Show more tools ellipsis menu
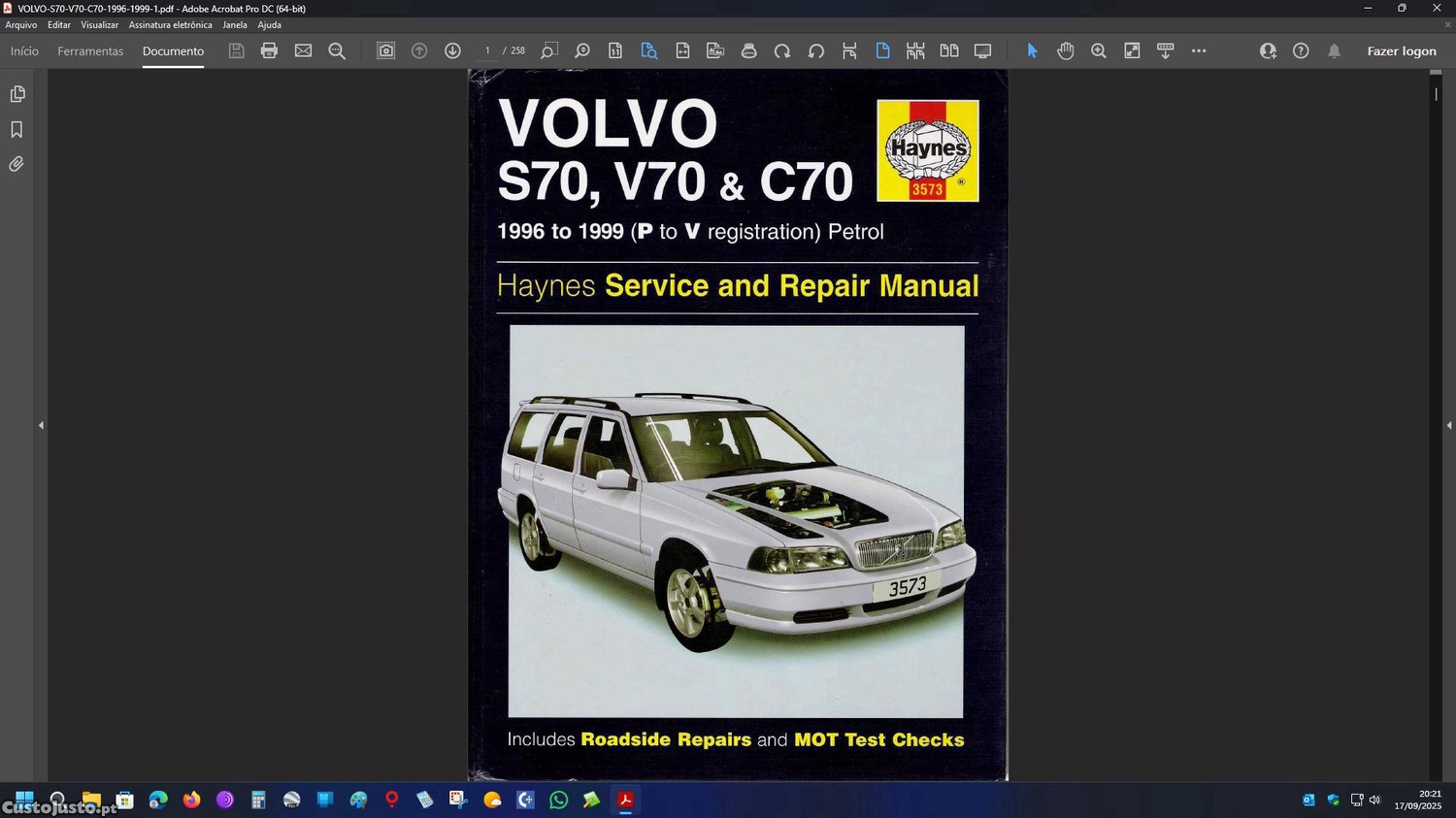The height and width of the screenshot is (818, 1456). (1199, 51)
